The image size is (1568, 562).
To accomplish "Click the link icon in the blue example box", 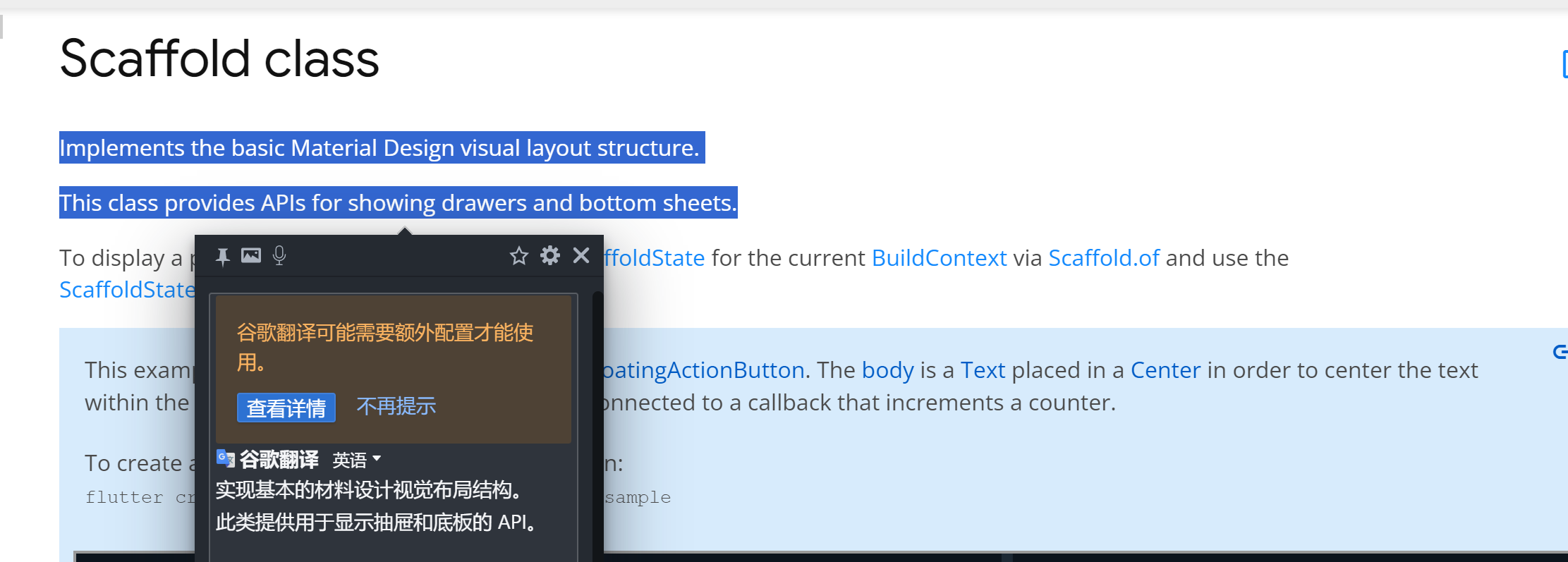I will pos(1560,351).
